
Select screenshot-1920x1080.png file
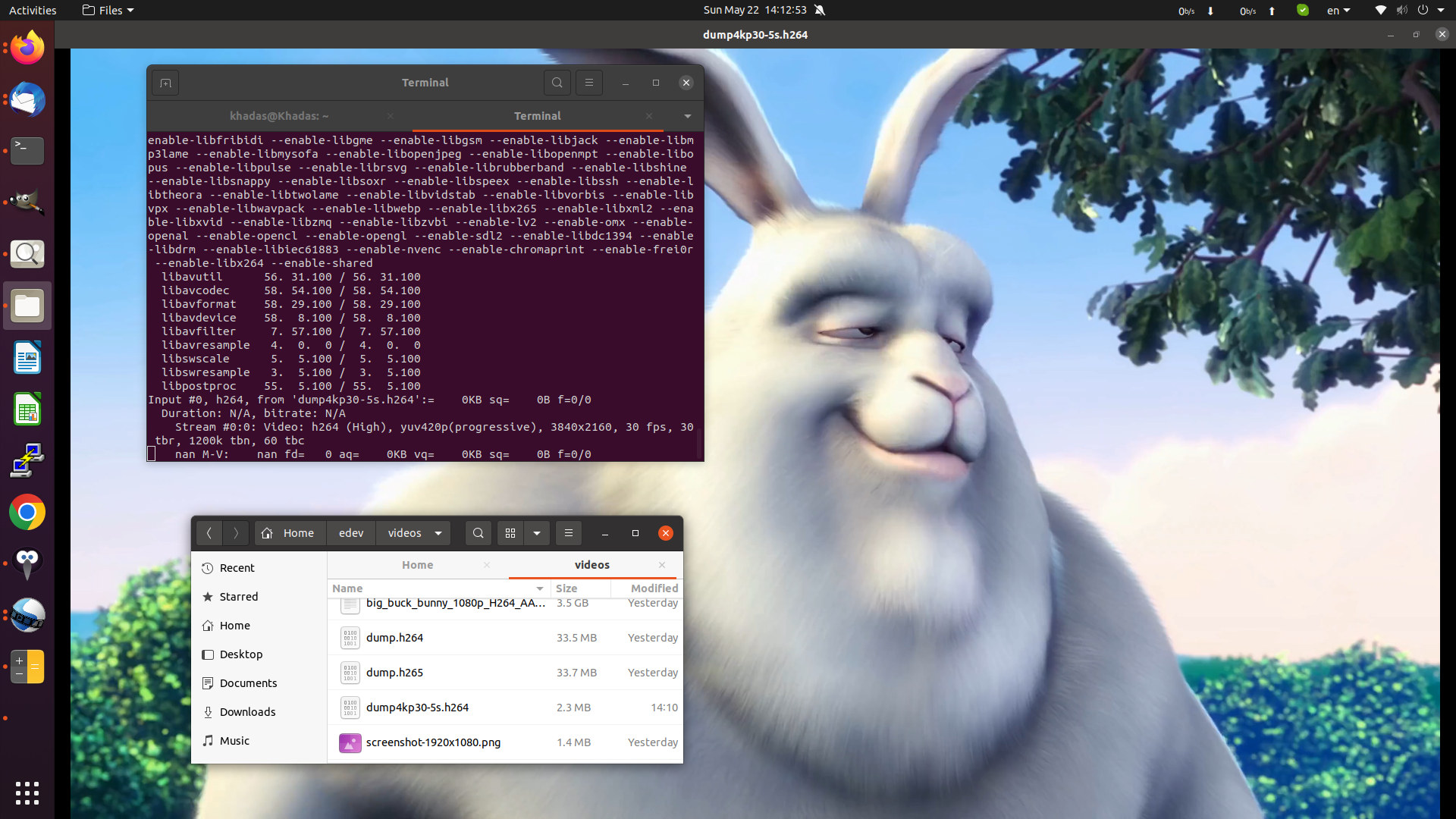point(506,742)
